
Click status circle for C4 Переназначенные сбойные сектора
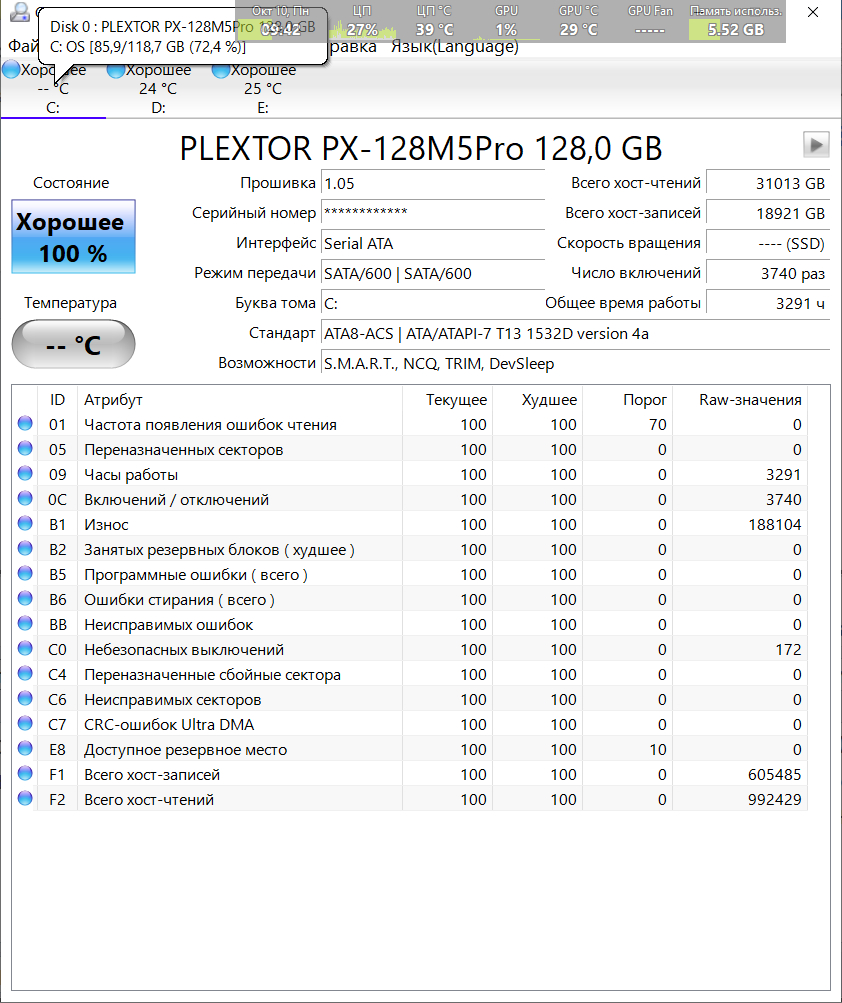coord(25,674)
